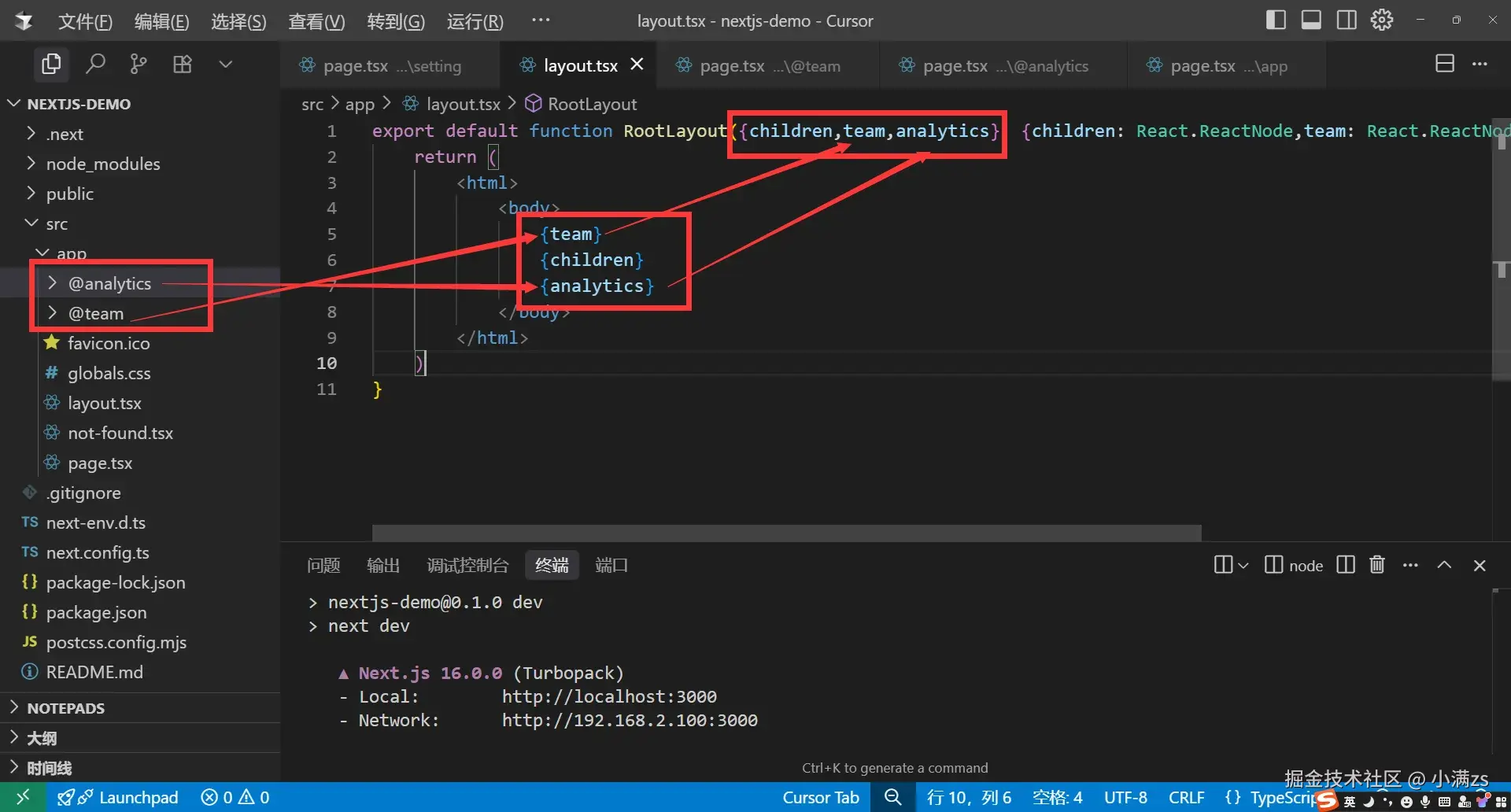
Task: Expand the NOTEPADS section
Action: pyautogui.click(x=66, y=708)
